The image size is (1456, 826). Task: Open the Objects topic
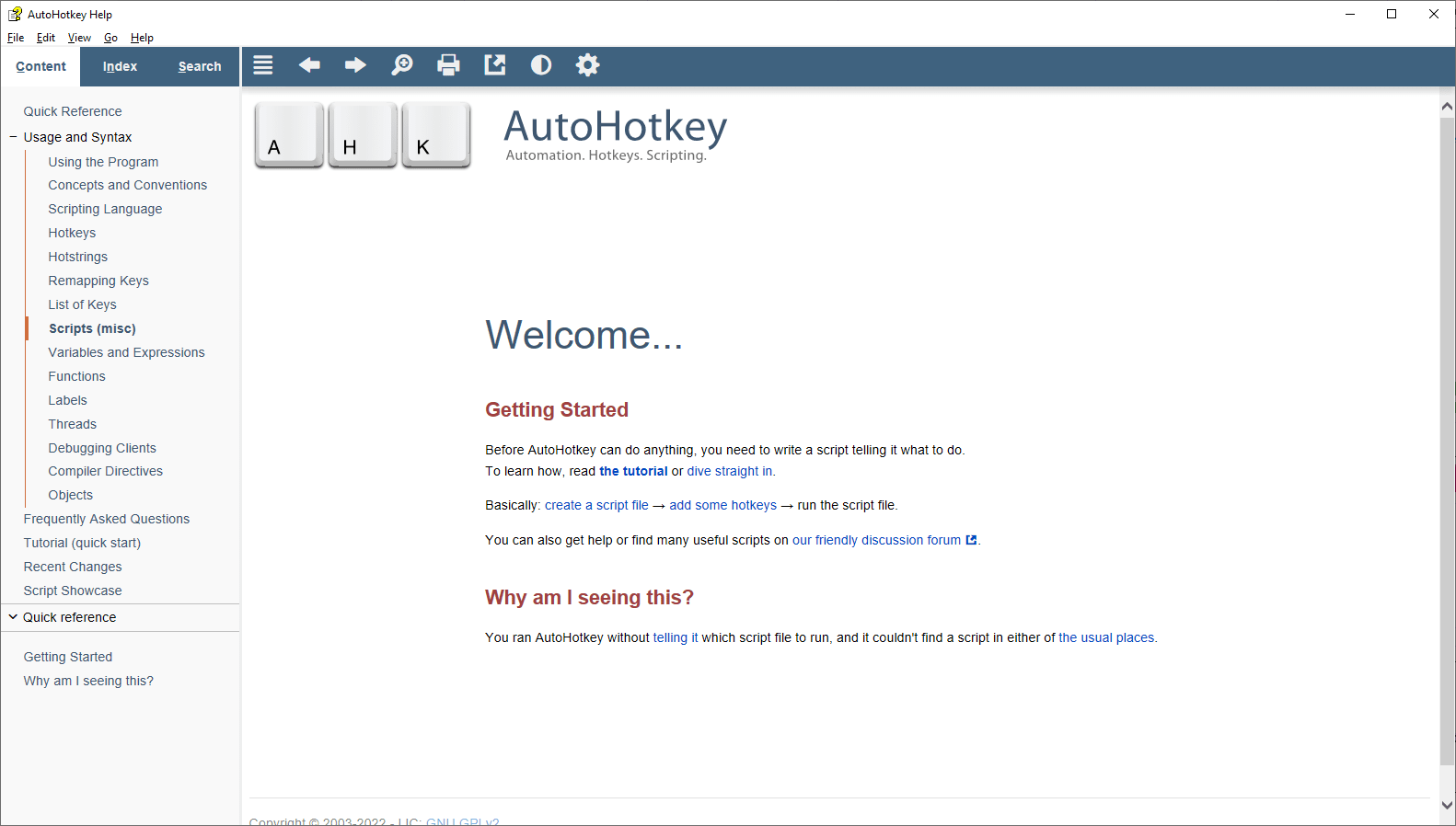pos(70,495)
